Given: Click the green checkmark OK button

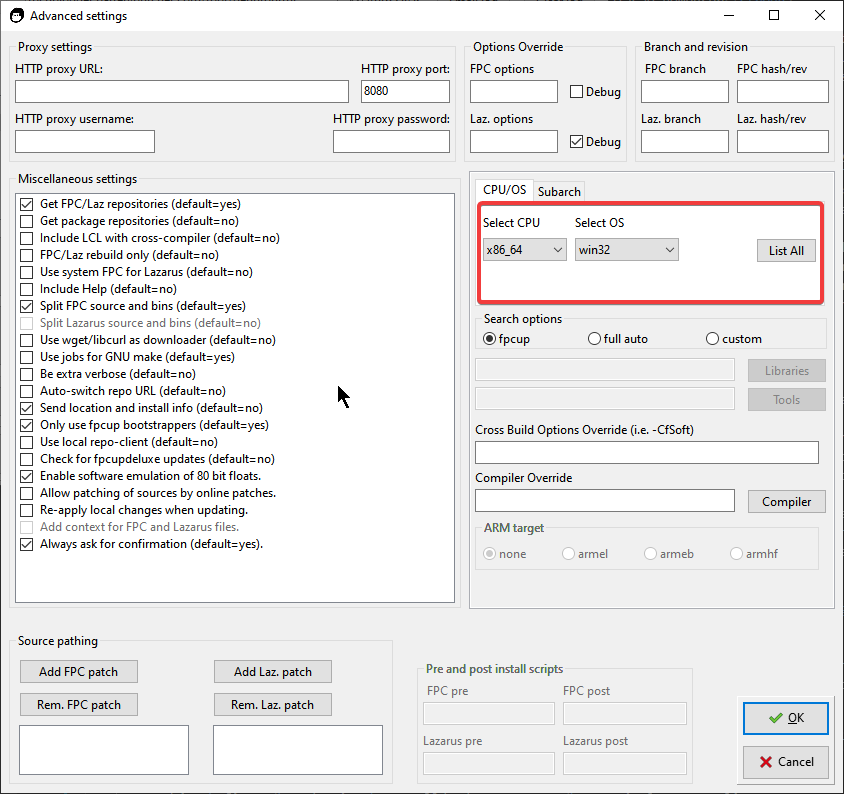Looking at the screenshot, I should 785,718.
